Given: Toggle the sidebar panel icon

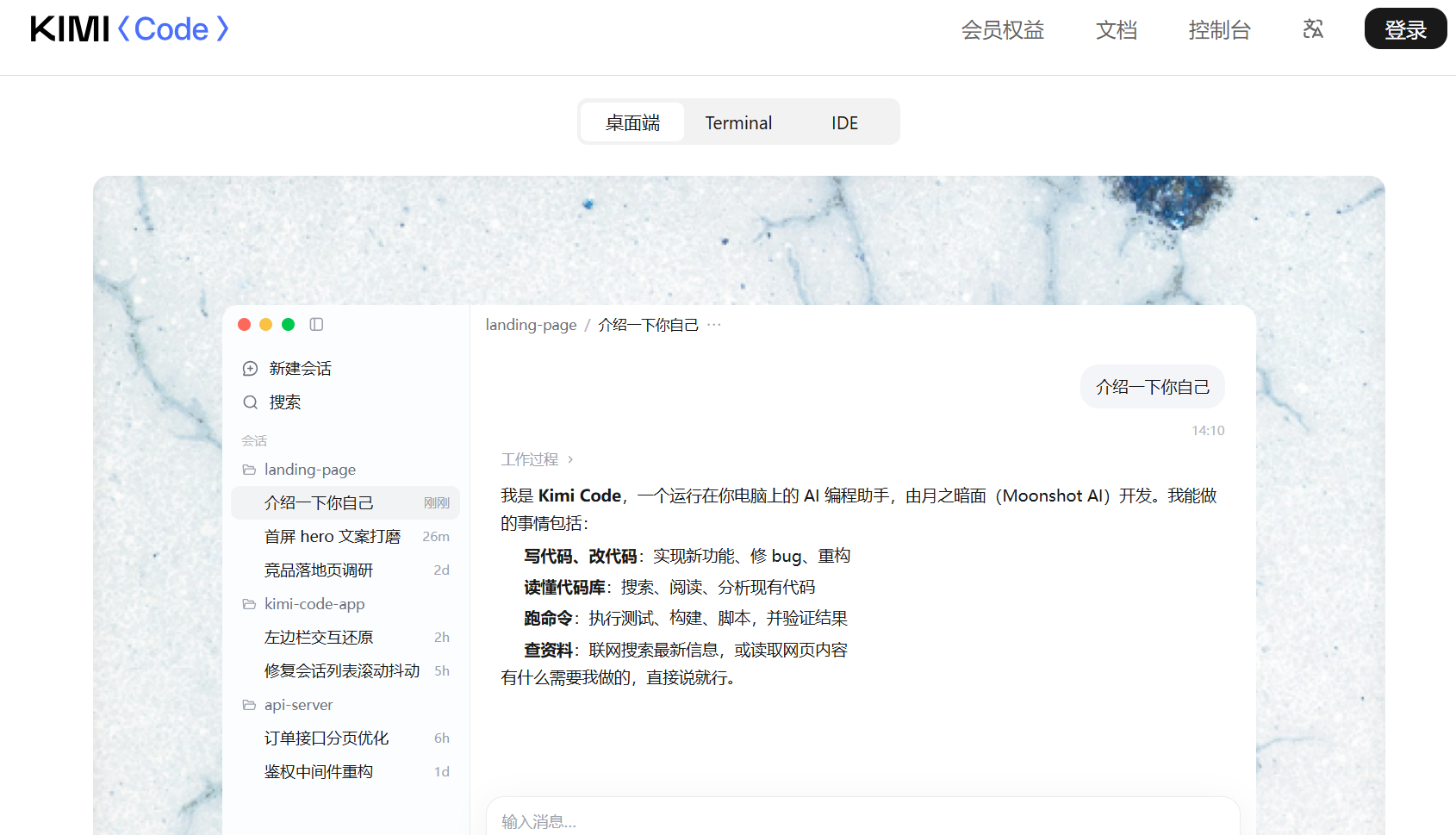Looking at the screenshot, I should coord(316,324).
